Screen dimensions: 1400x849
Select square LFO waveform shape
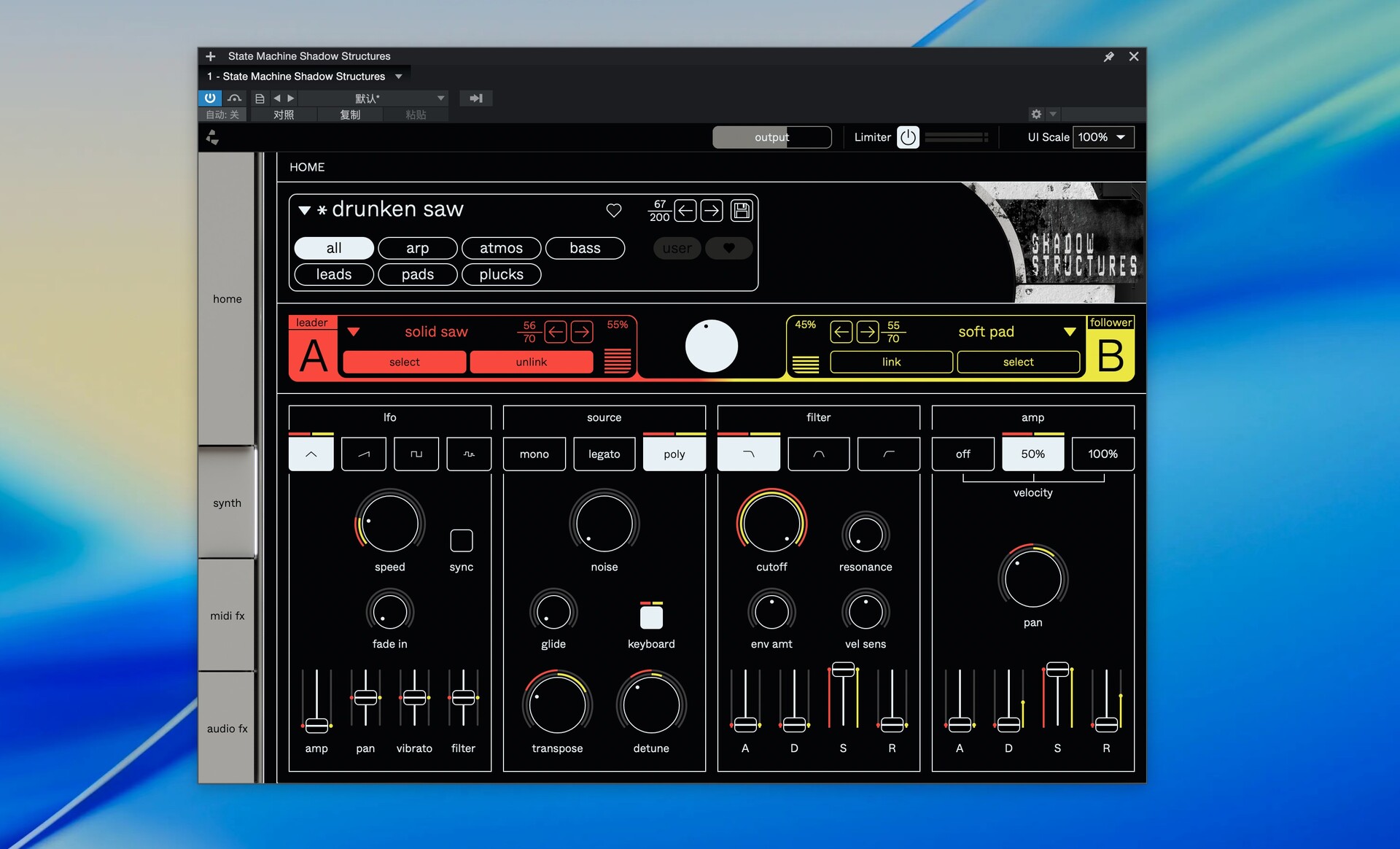click(416, 454)
